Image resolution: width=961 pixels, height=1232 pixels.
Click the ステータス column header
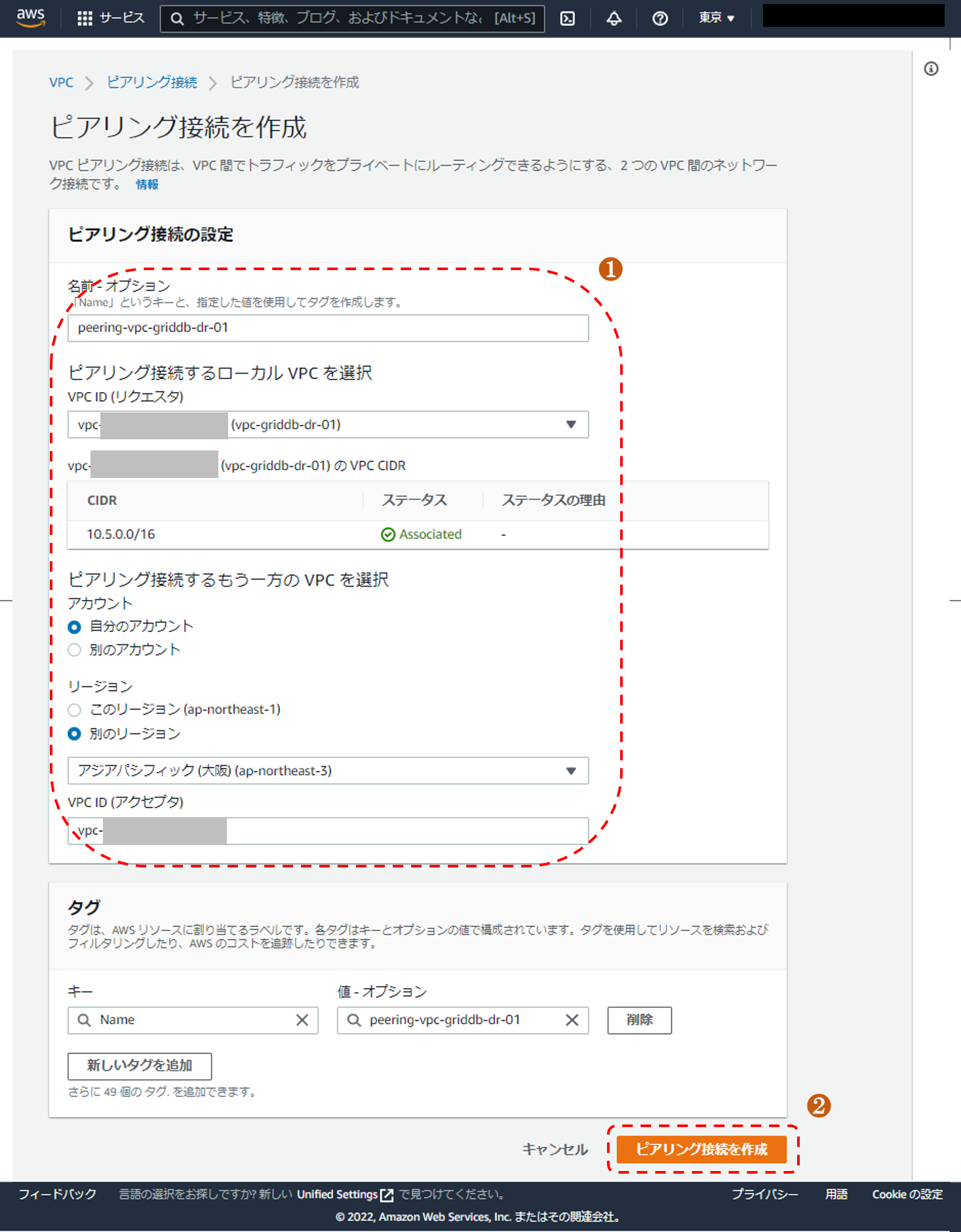[x=414, y=500]
